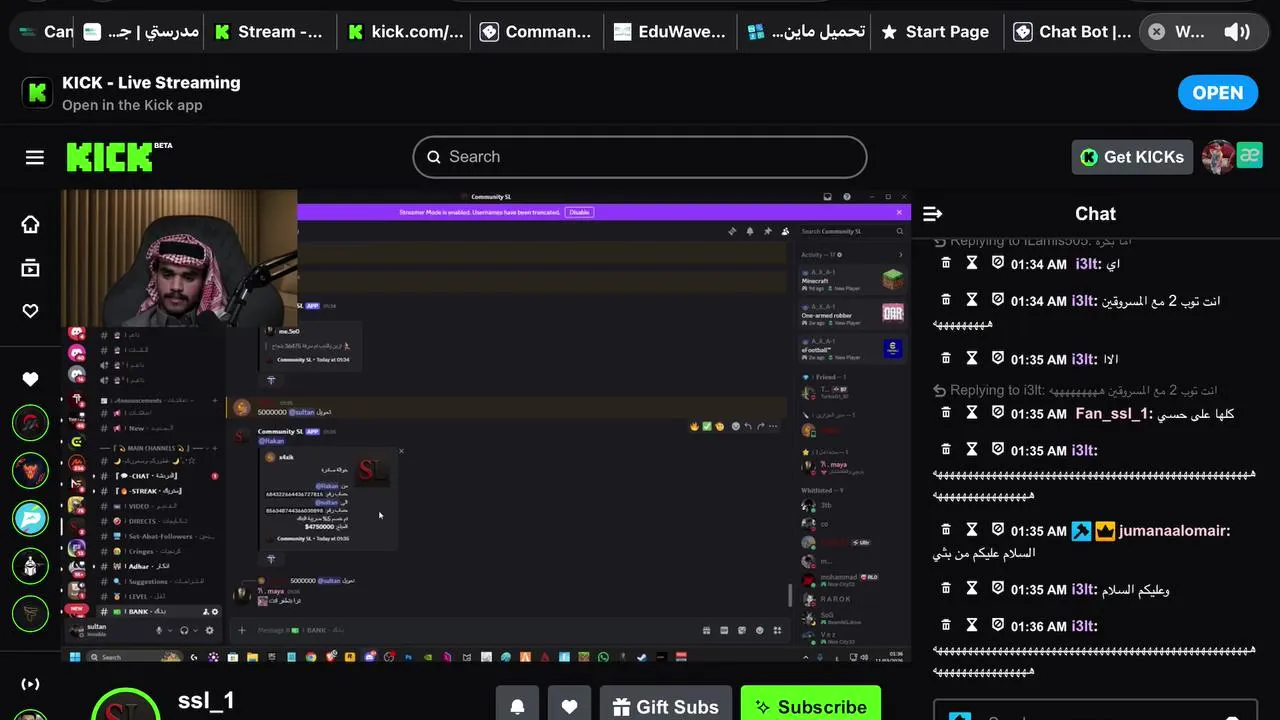
Task: Toggle notifications bell for ssl_1
Action: [517, 706]
